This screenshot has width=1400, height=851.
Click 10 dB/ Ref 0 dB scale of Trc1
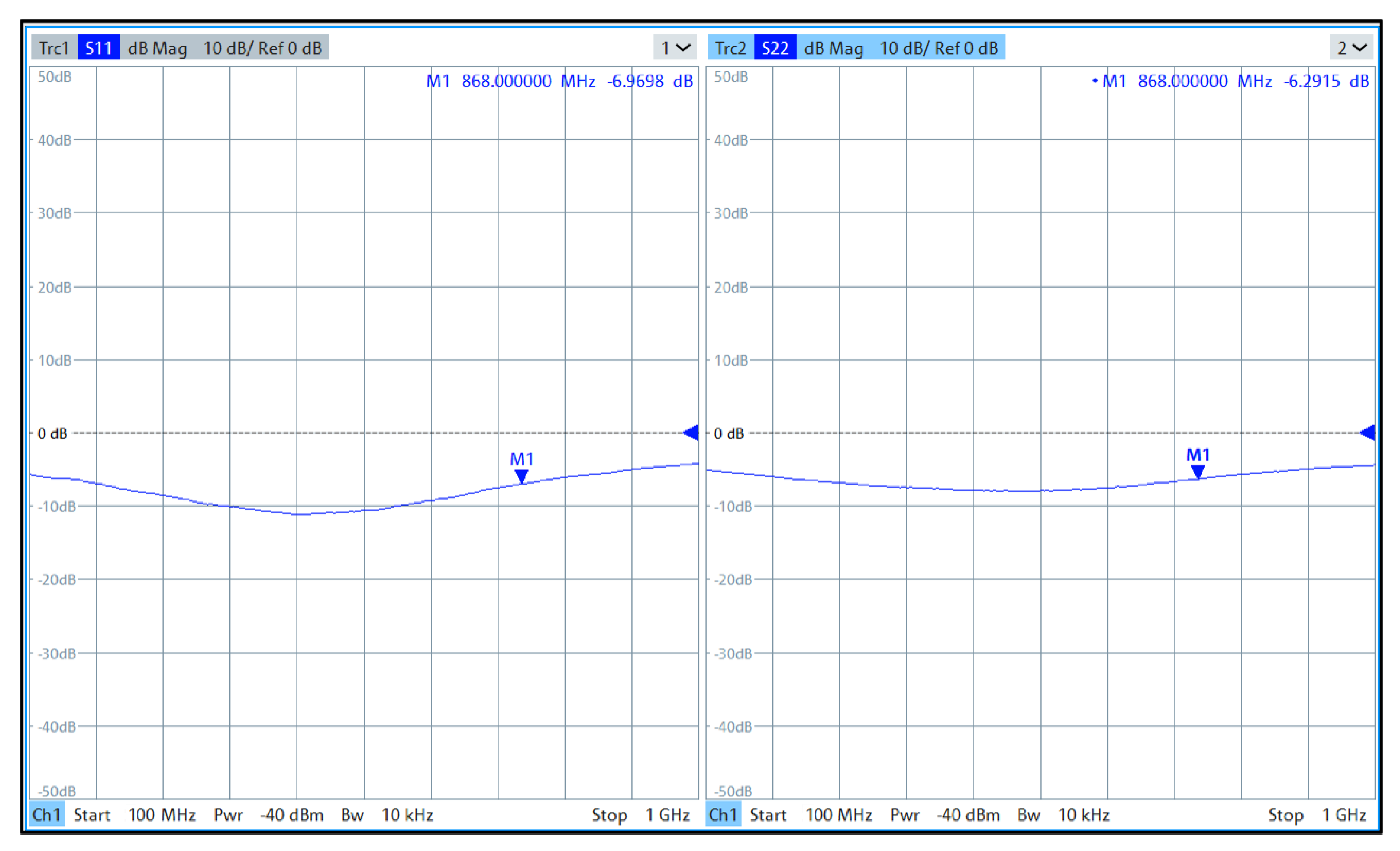pyautogui.click(x=262, y=48)
